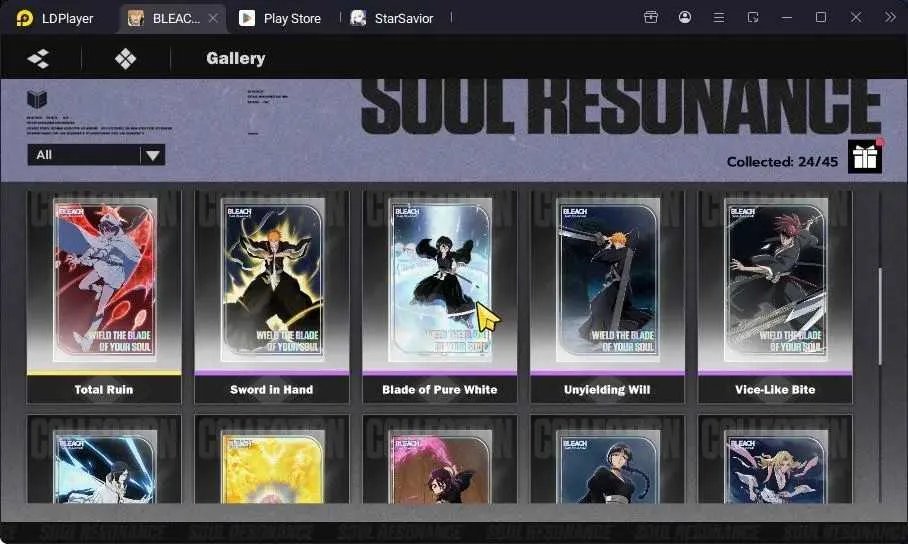
Task: Click the Gallery title label
Action: pos(236,58)
